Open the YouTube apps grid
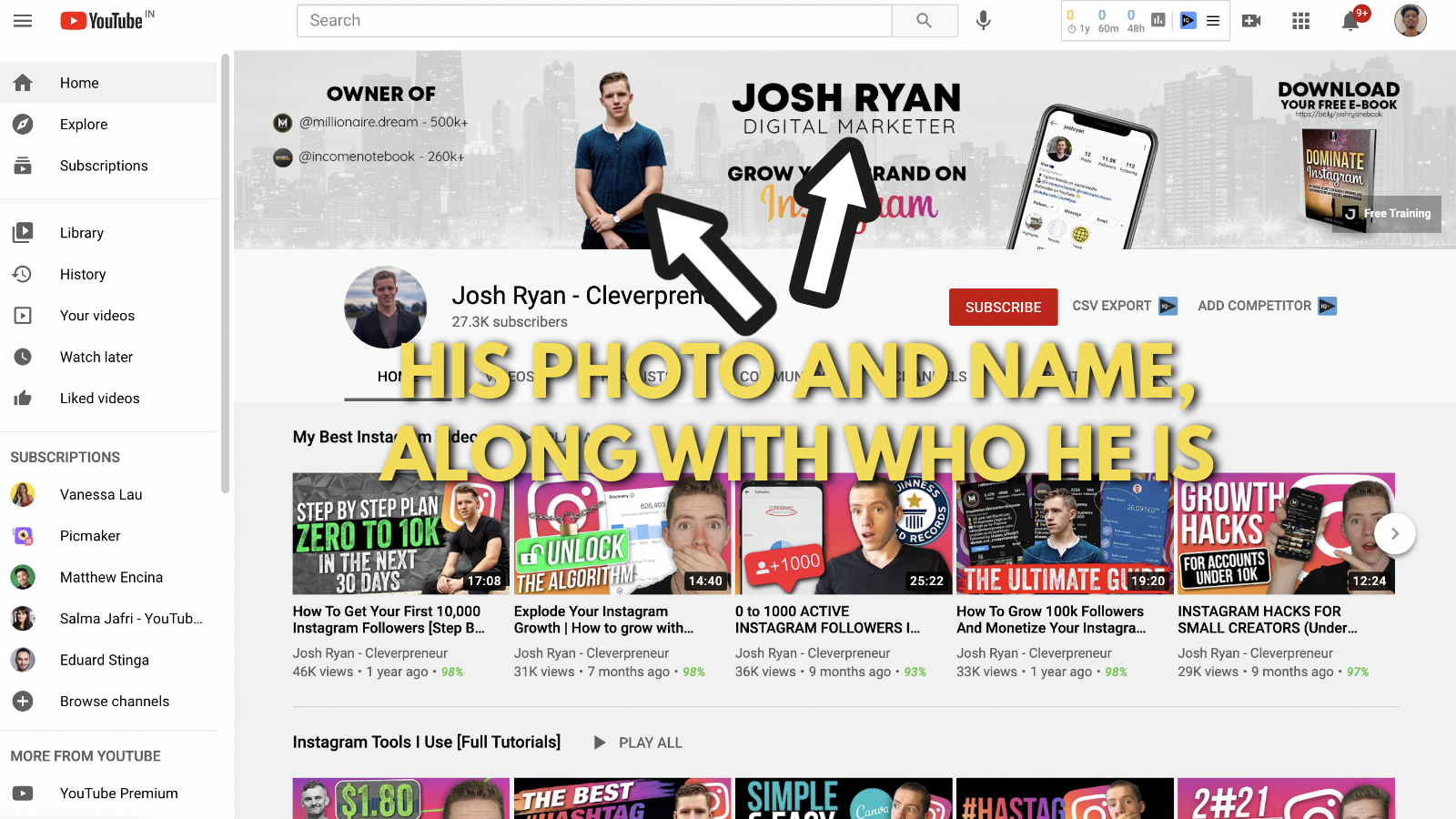Viewport: 1456px width, 819px height. tap(1301, 20)
